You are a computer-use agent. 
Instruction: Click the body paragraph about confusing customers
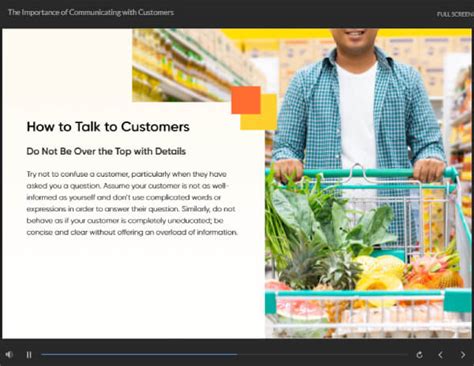coord(132,203)
